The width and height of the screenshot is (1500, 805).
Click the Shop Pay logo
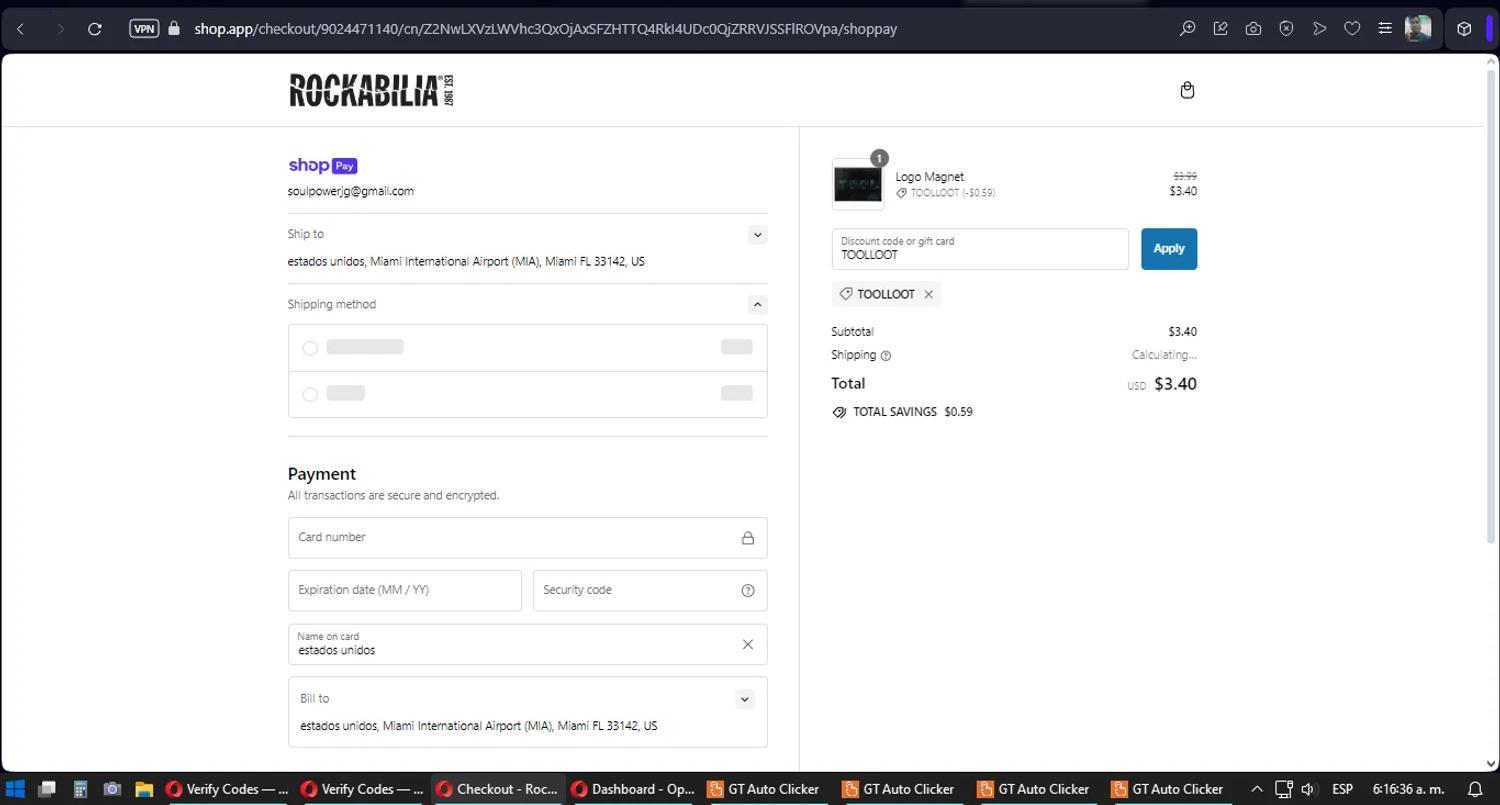[322, 166]
